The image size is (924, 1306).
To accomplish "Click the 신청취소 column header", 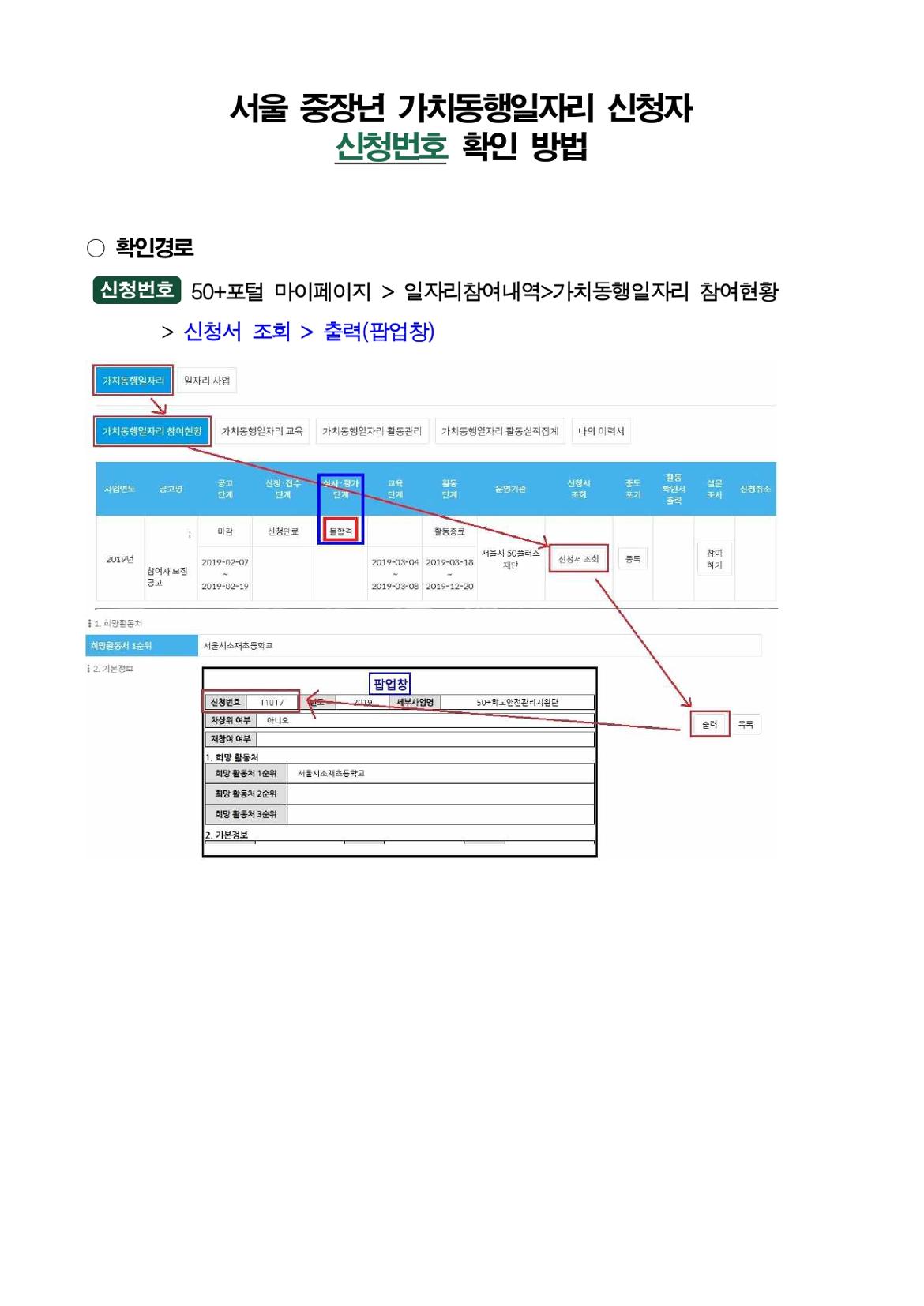I will 755,489.
